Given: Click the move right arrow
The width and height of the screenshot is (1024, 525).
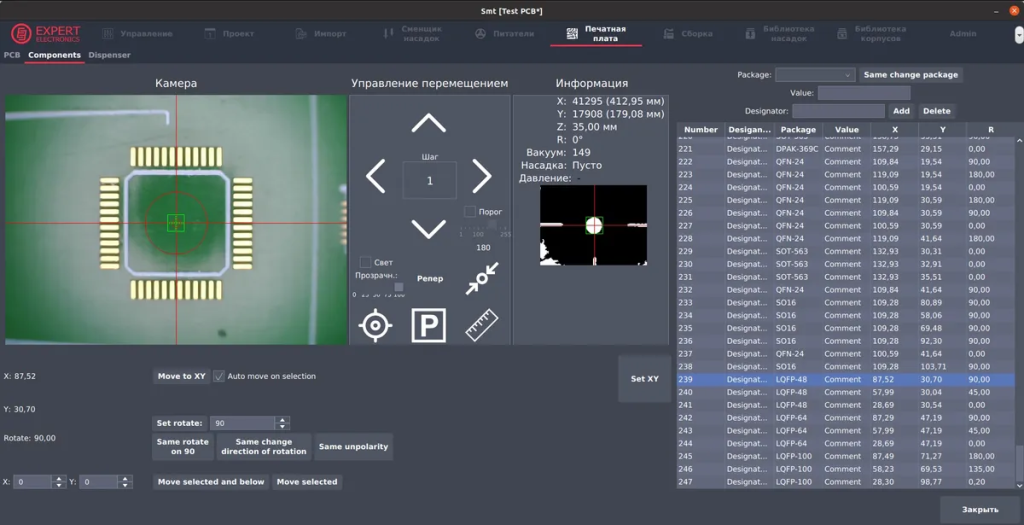Looking at the screenshot, I should pyautogui.click(x=482, y=177).
